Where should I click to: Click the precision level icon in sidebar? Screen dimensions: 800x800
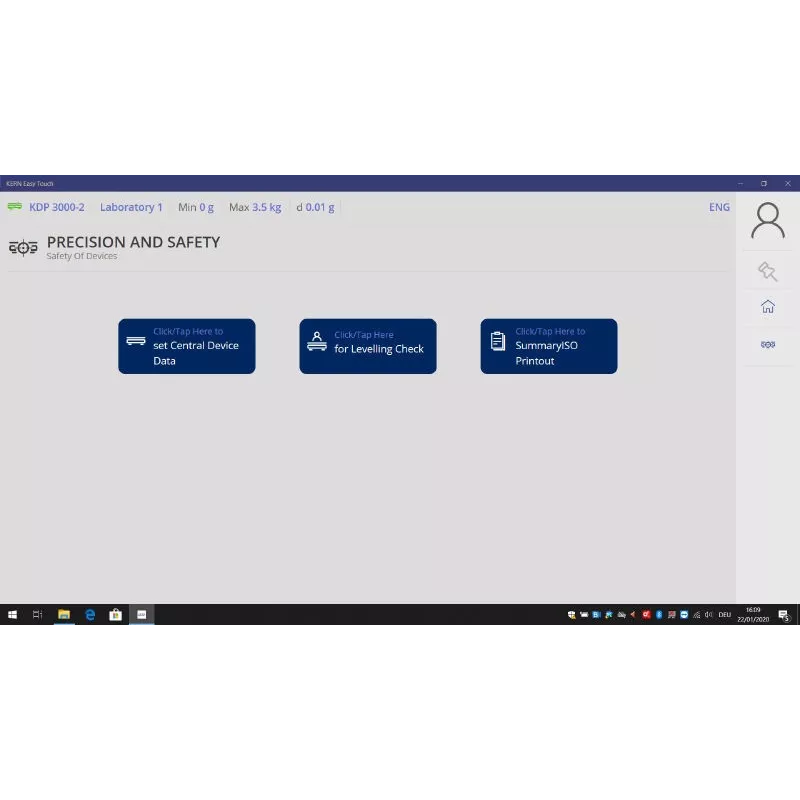pos(767,344)
